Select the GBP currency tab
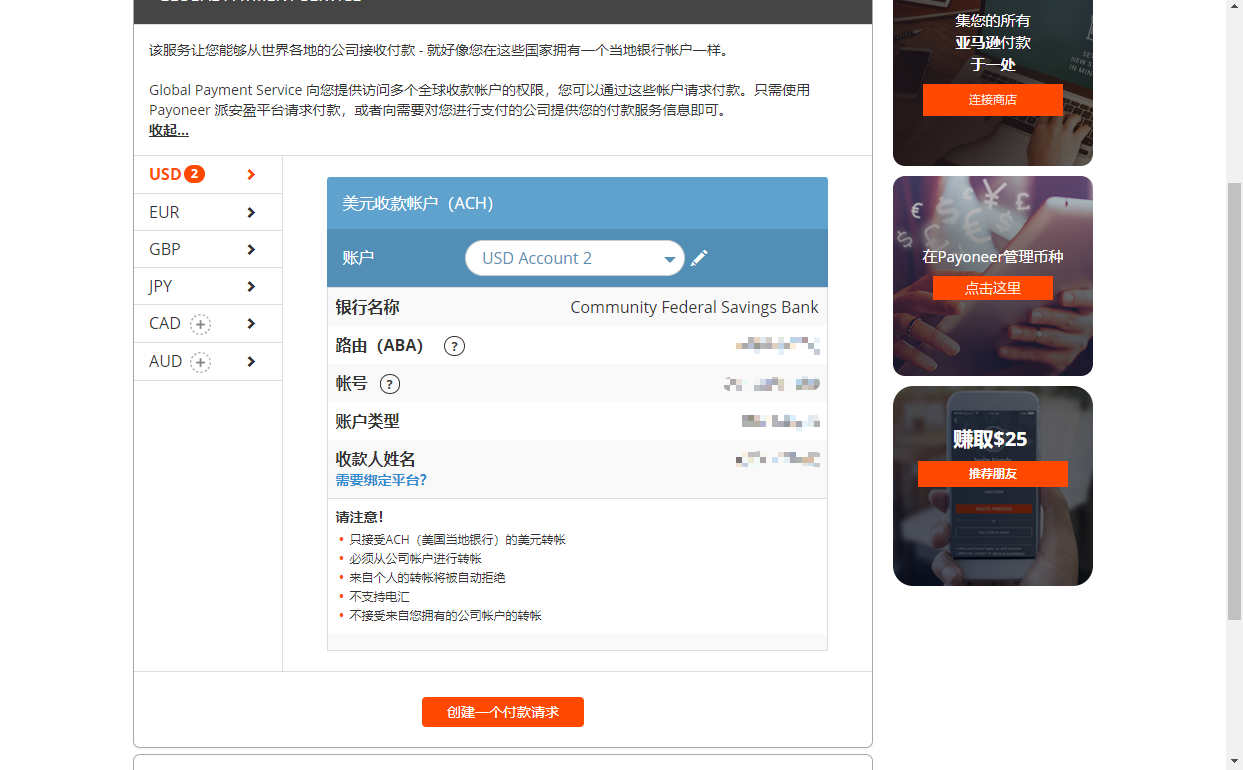This screenshot has height=770, width=1243. tap(208, 249)
